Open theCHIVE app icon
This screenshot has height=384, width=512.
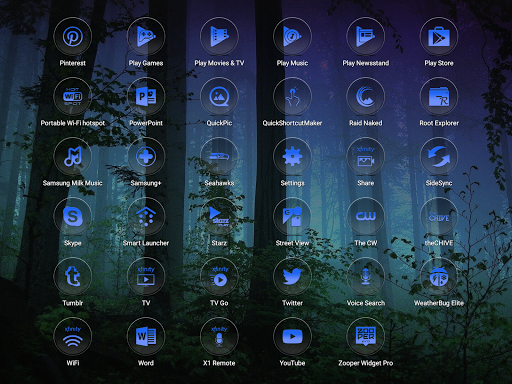pos(439,216)
